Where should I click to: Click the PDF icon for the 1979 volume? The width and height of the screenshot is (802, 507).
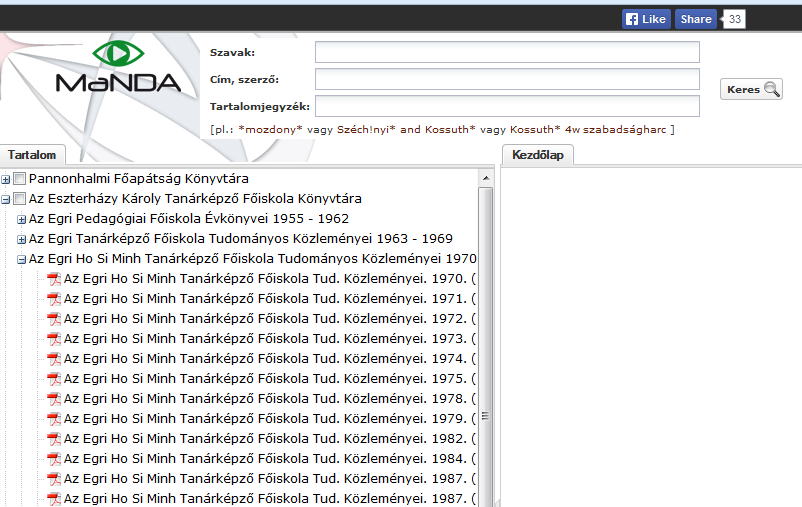tap(54, 418)
